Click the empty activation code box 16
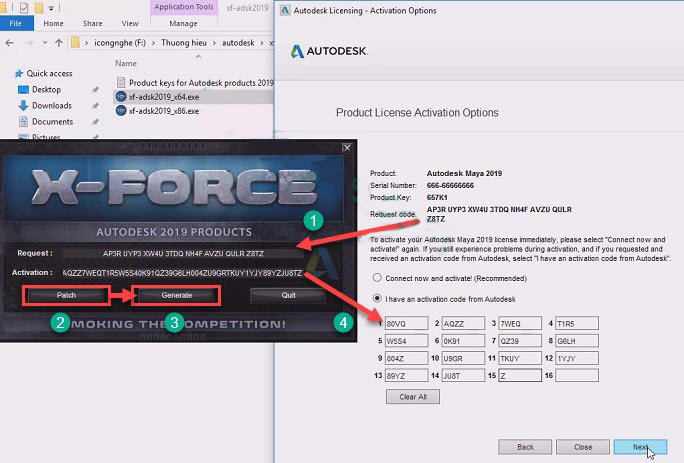Viewport: 684px width, 463px height. [x=577, y=375]
